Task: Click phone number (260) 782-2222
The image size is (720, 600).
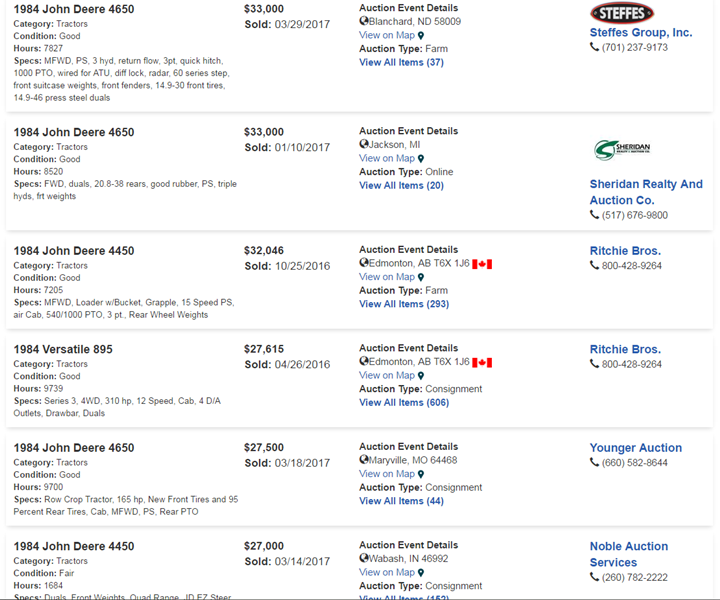Action: (x=635, y=578)
